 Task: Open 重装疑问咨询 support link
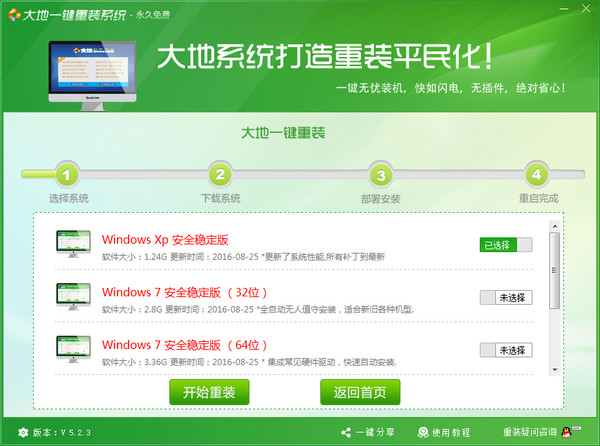(530, 432)
